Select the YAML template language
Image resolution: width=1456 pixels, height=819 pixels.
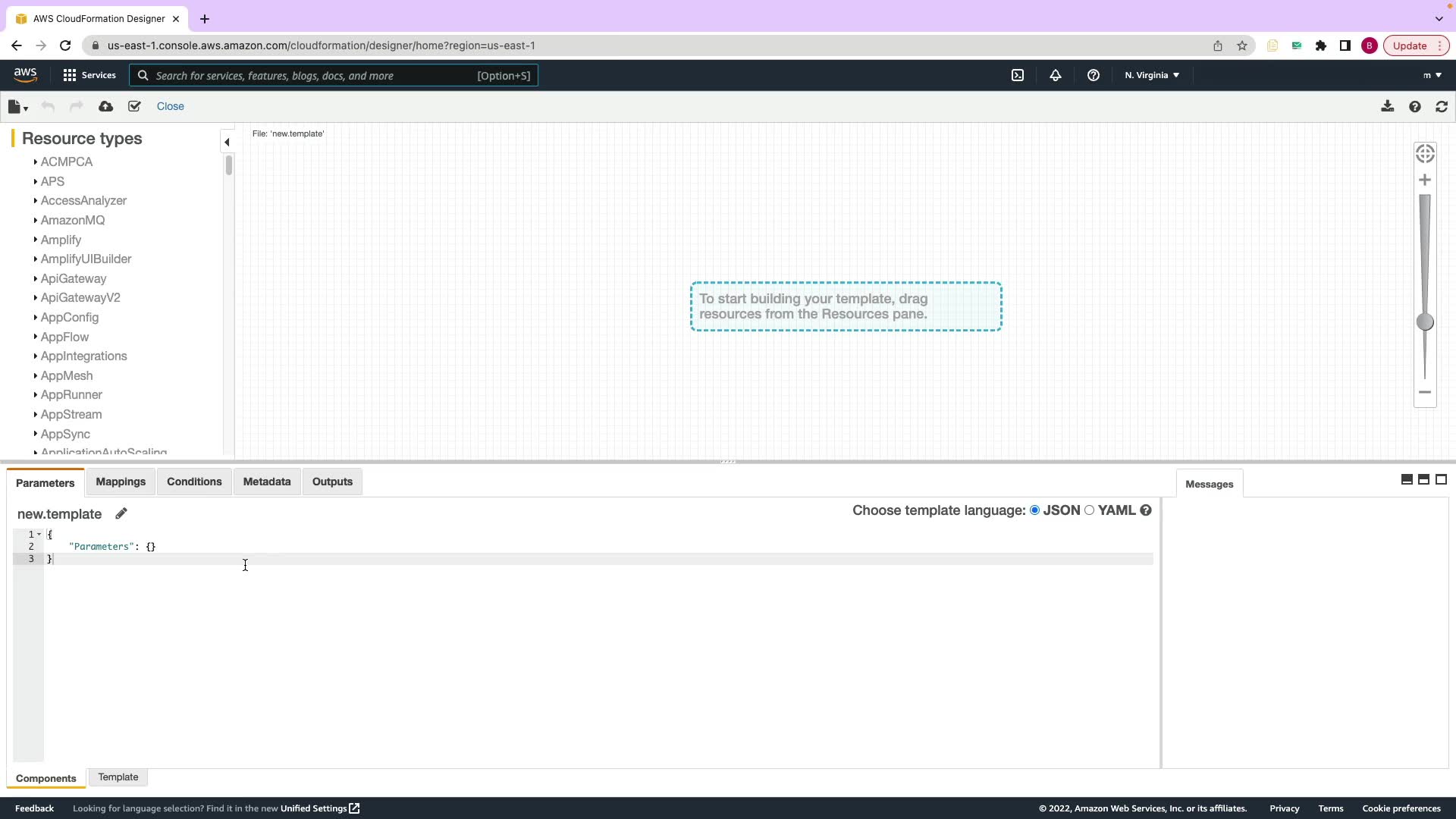tap(1090, 510)
